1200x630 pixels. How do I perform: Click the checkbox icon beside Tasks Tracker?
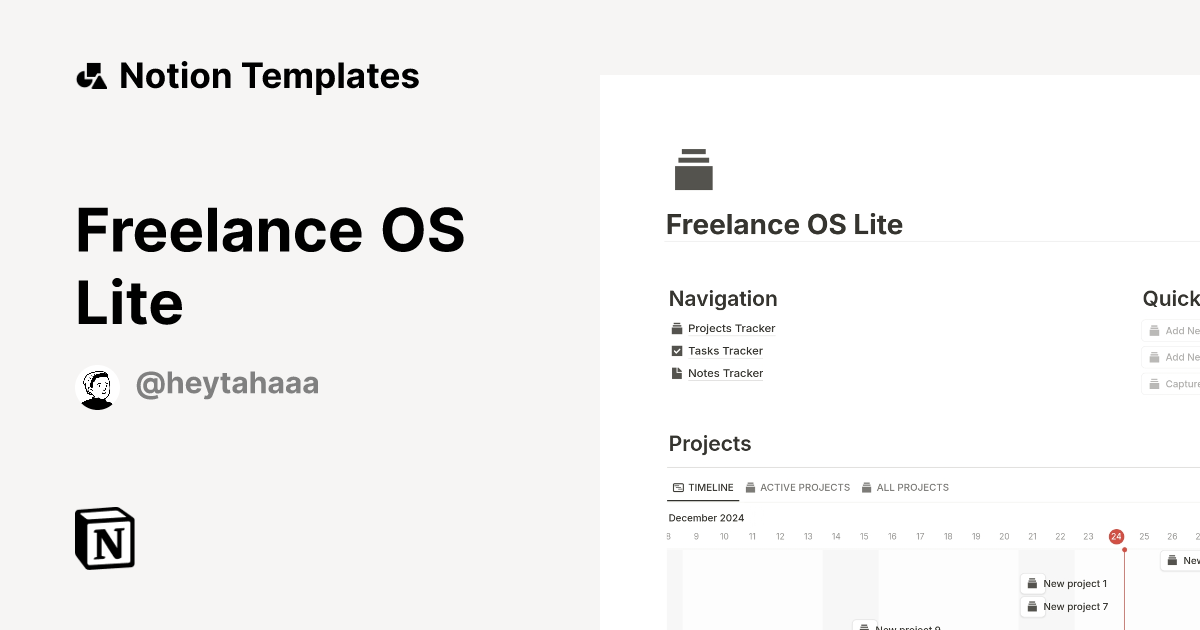[x=677, y=350]
